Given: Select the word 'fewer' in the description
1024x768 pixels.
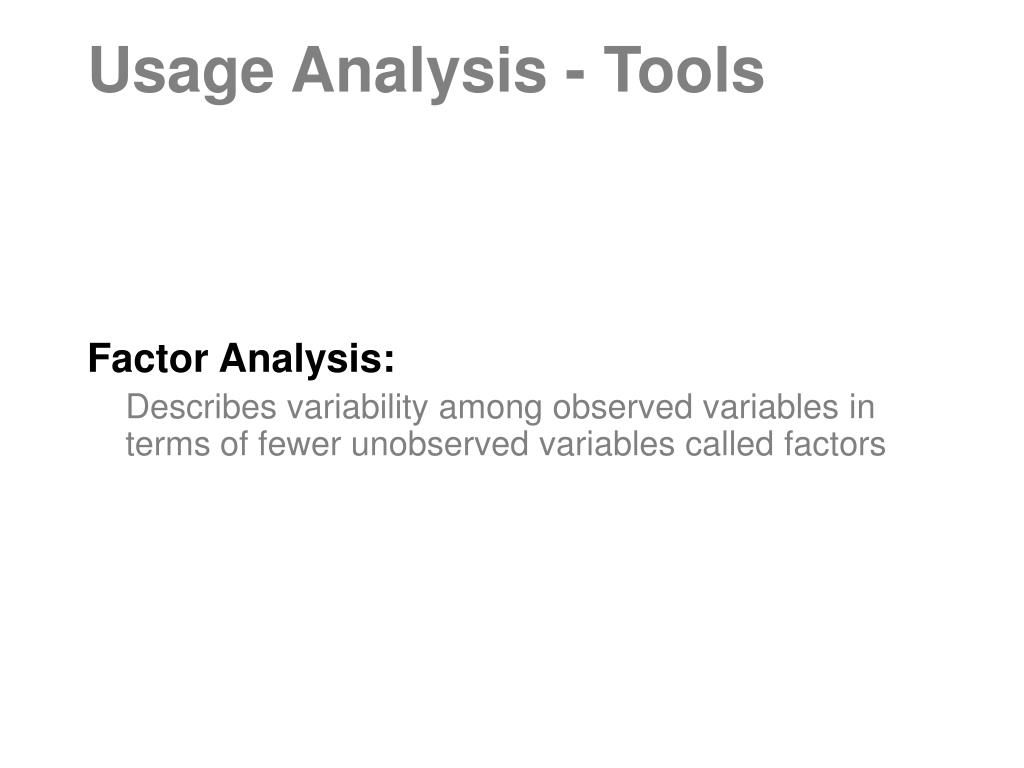Looking at the screenshot, I should pyautogui.click(x=299, y=444).
